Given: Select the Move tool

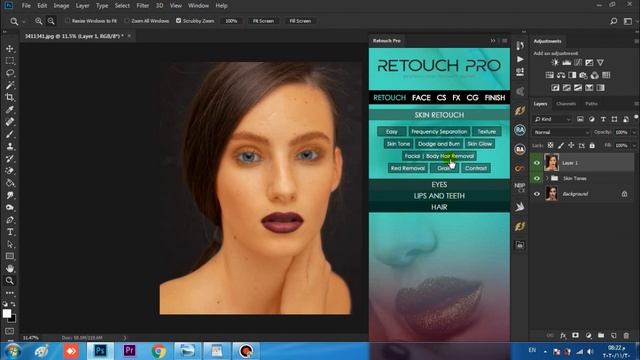Looking at the screenshot, I should tap(10, 49).
